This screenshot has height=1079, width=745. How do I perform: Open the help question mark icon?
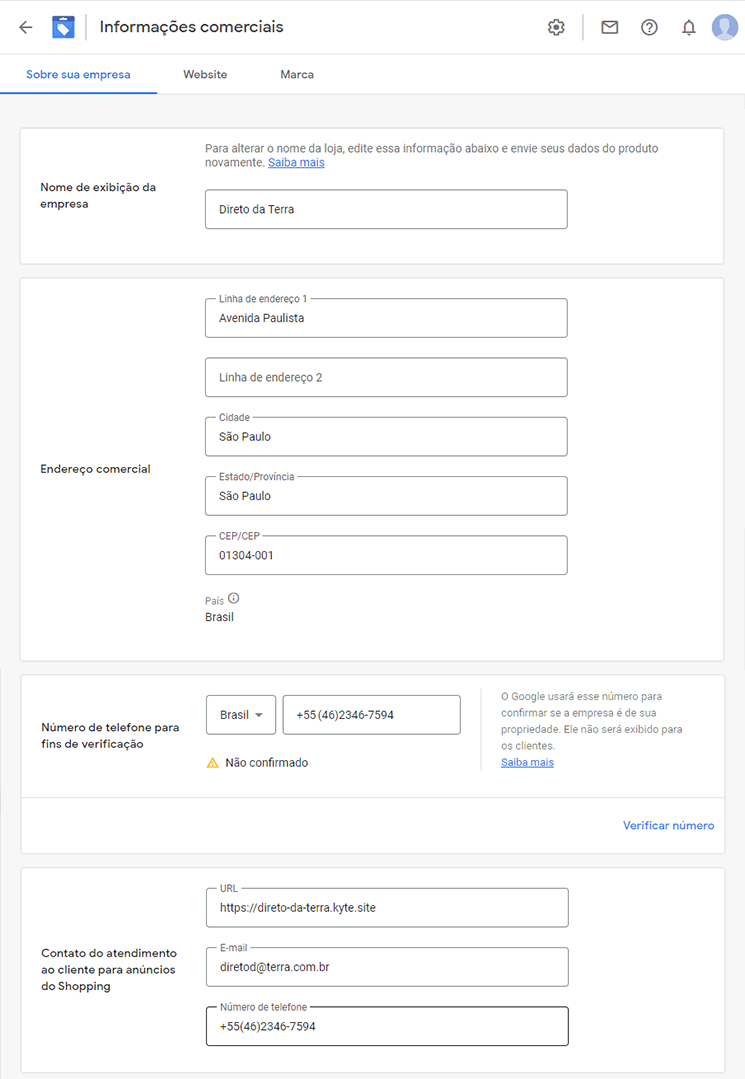(x=649, y=28)
